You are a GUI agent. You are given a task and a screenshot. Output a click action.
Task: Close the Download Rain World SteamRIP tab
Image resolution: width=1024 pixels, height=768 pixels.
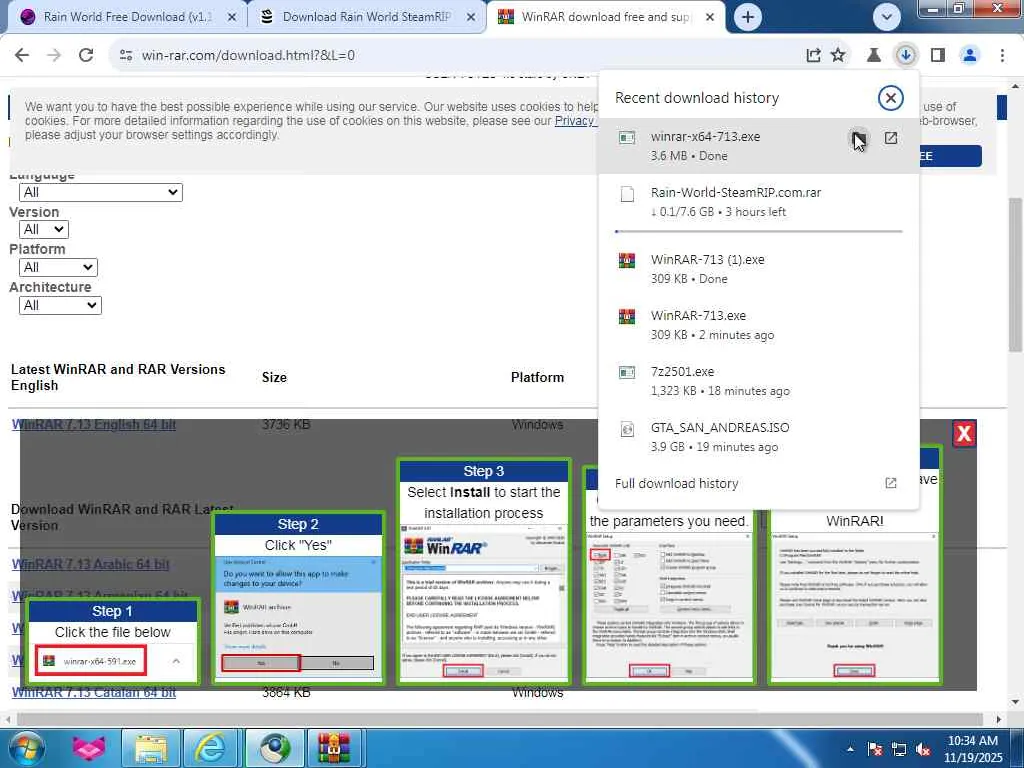click(x=471, y=18)
